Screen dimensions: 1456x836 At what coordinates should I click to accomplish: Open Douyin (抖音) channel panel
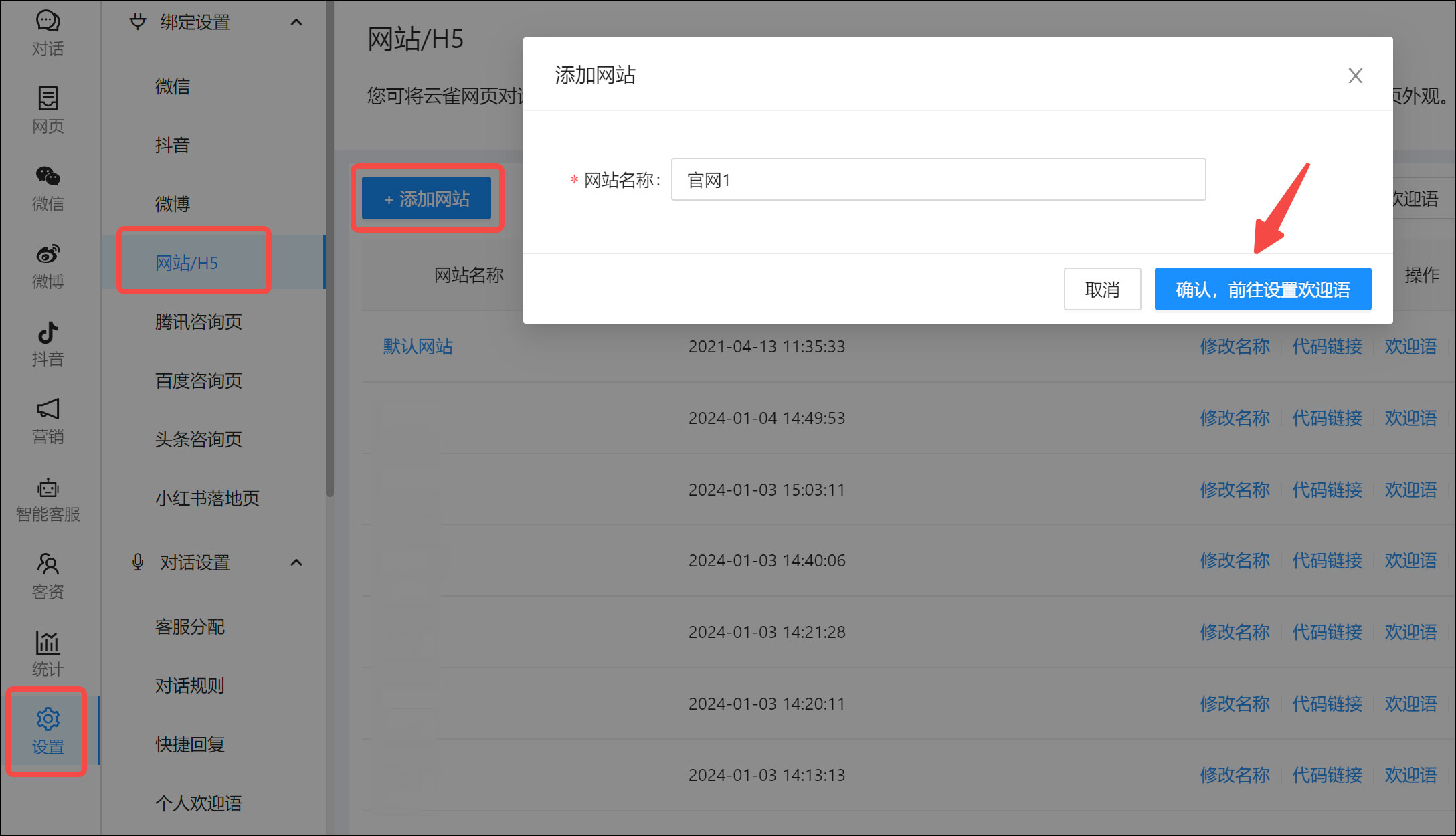47,343
